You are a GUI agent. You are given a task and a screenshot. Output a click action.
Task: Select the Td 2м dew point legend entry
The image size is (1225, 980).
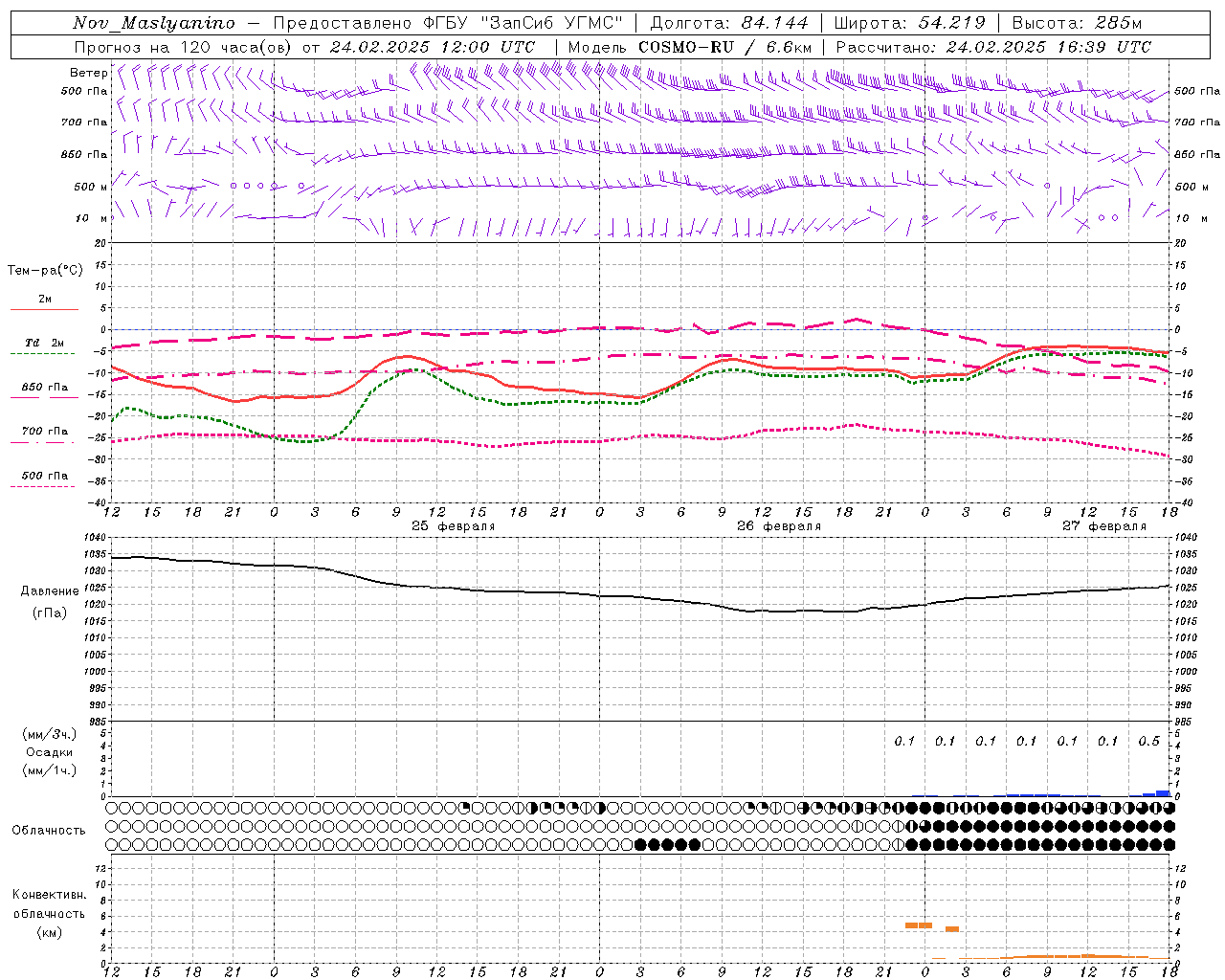click(x=44, y=343)
